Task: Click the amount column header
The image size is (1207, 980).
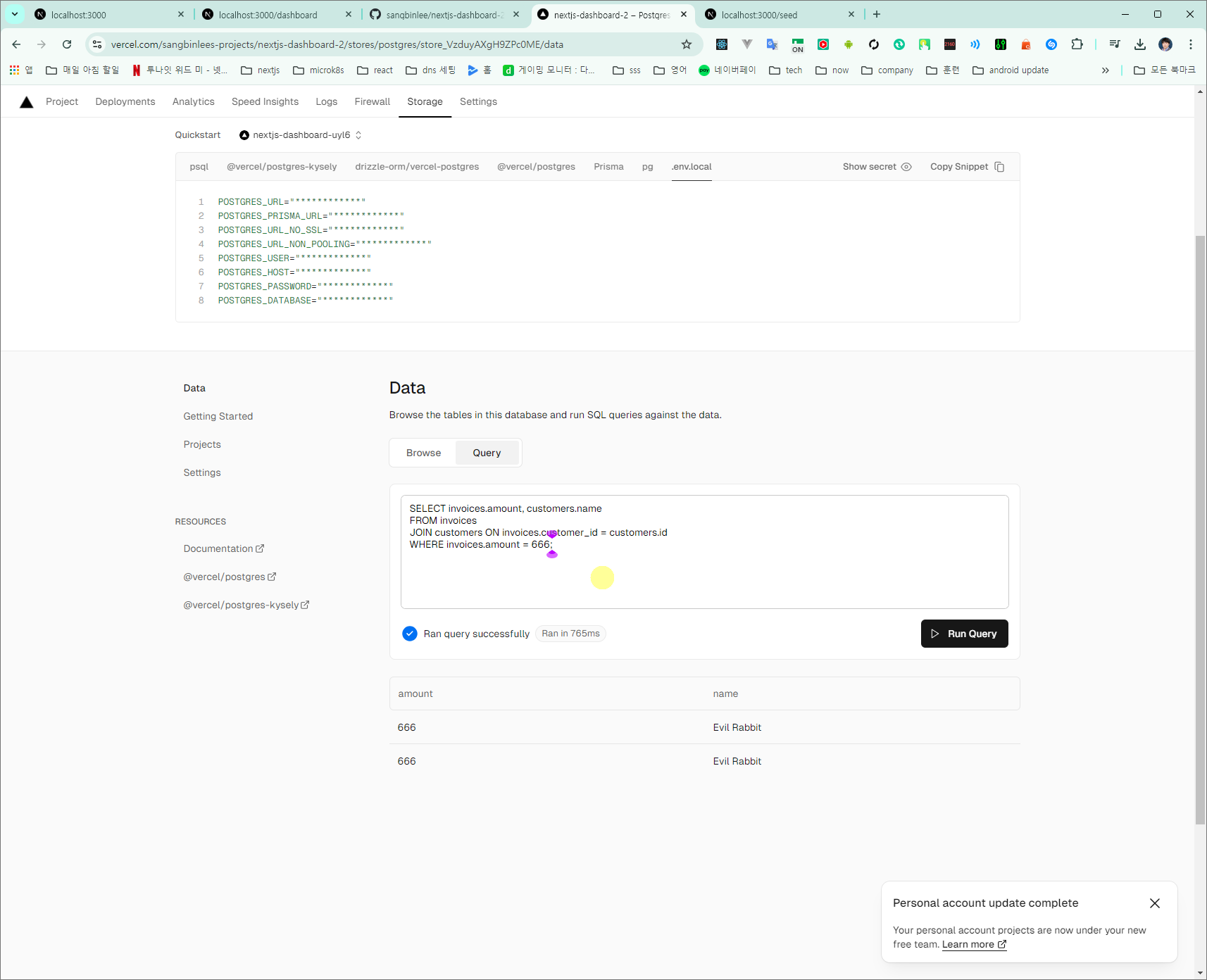Action: pos(415,693)
